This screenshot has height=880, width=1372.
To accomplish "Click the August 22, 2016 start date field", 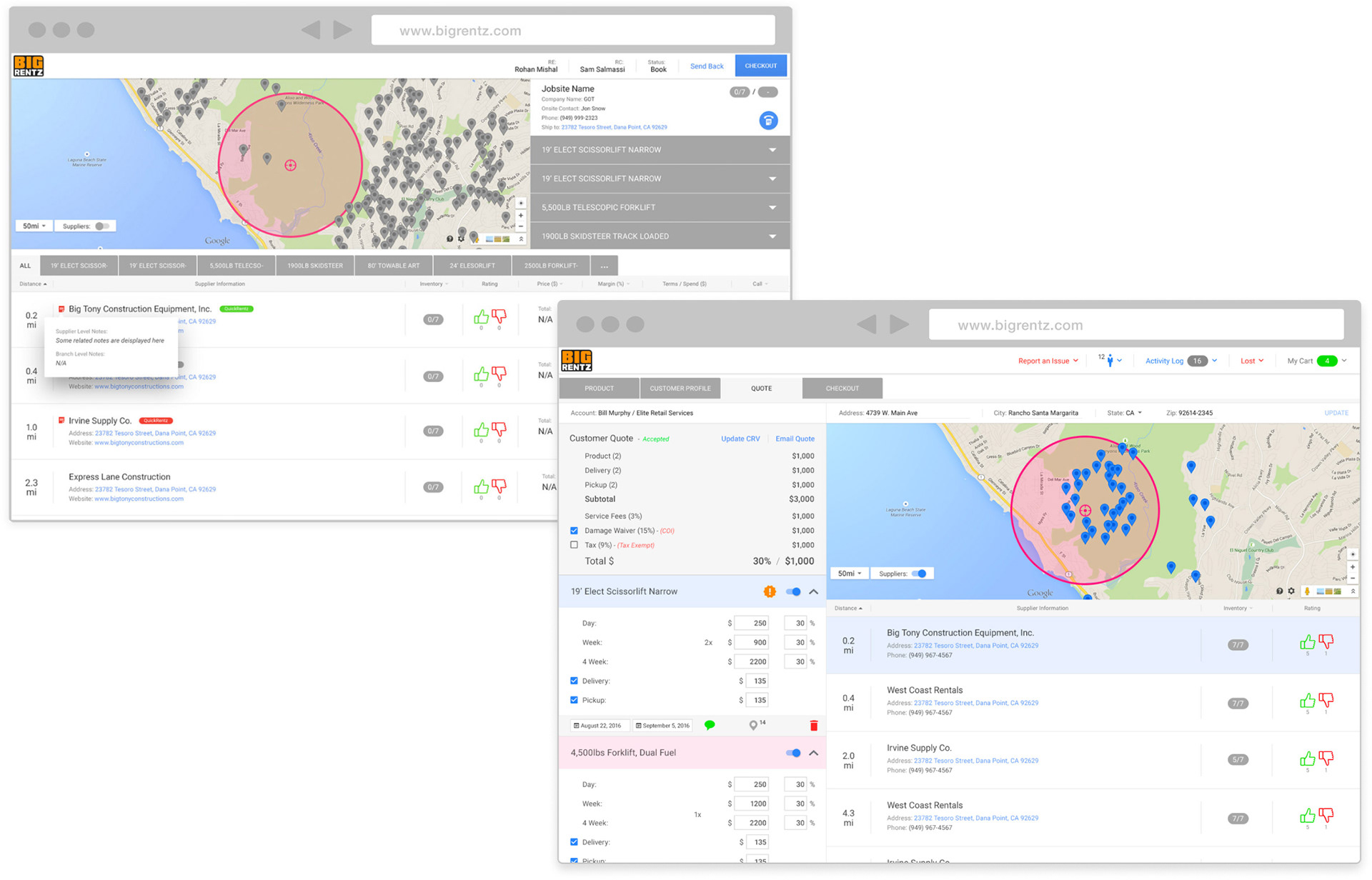I will (601, 726).
